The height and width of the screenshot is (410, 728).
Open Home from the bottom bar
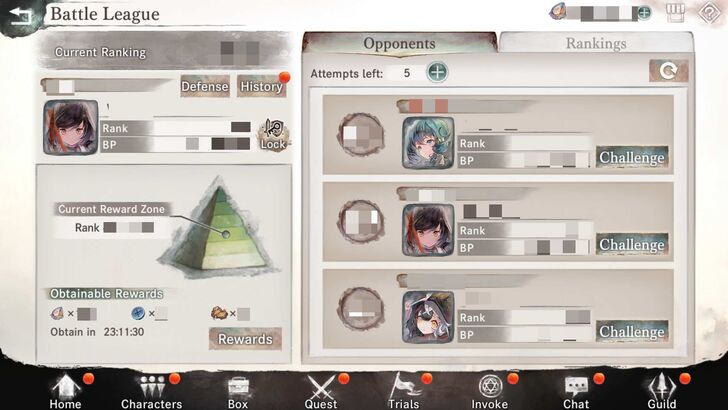[65, 391]
